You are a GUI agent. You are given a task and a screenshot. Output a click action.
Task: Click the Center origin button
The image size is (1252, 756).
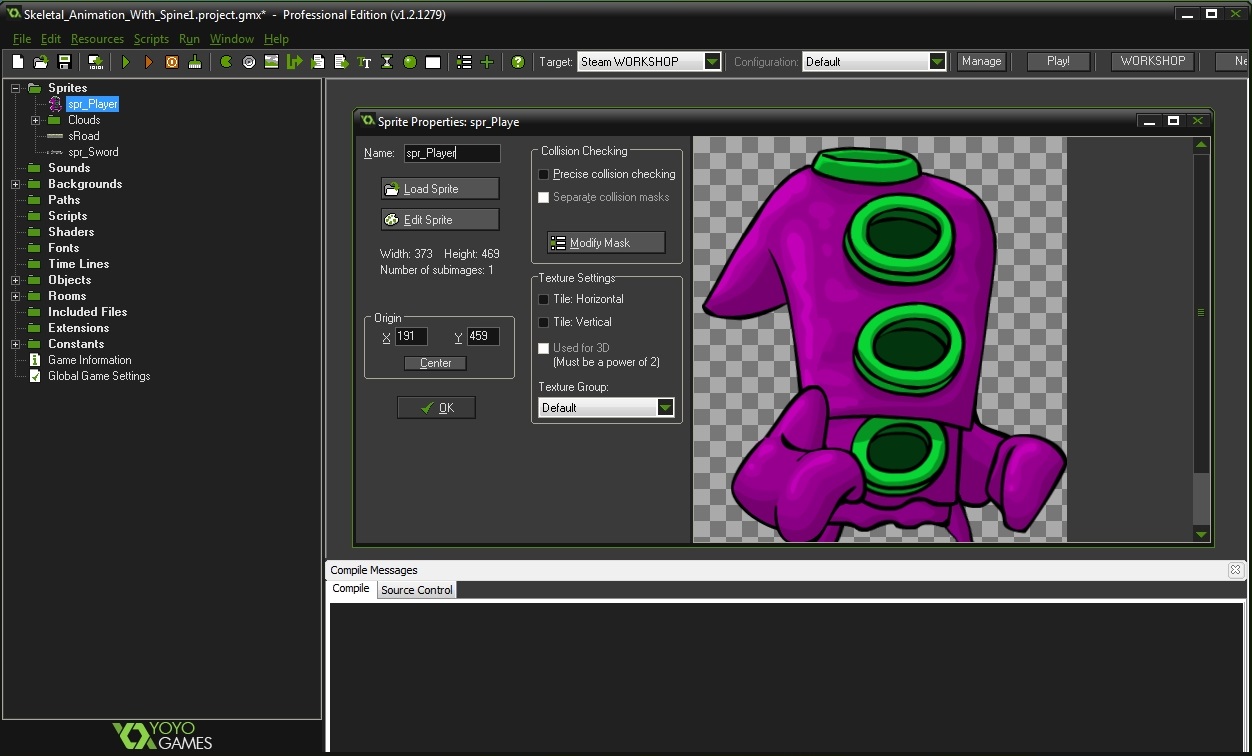pyautogui.click(x=435, y=363)
